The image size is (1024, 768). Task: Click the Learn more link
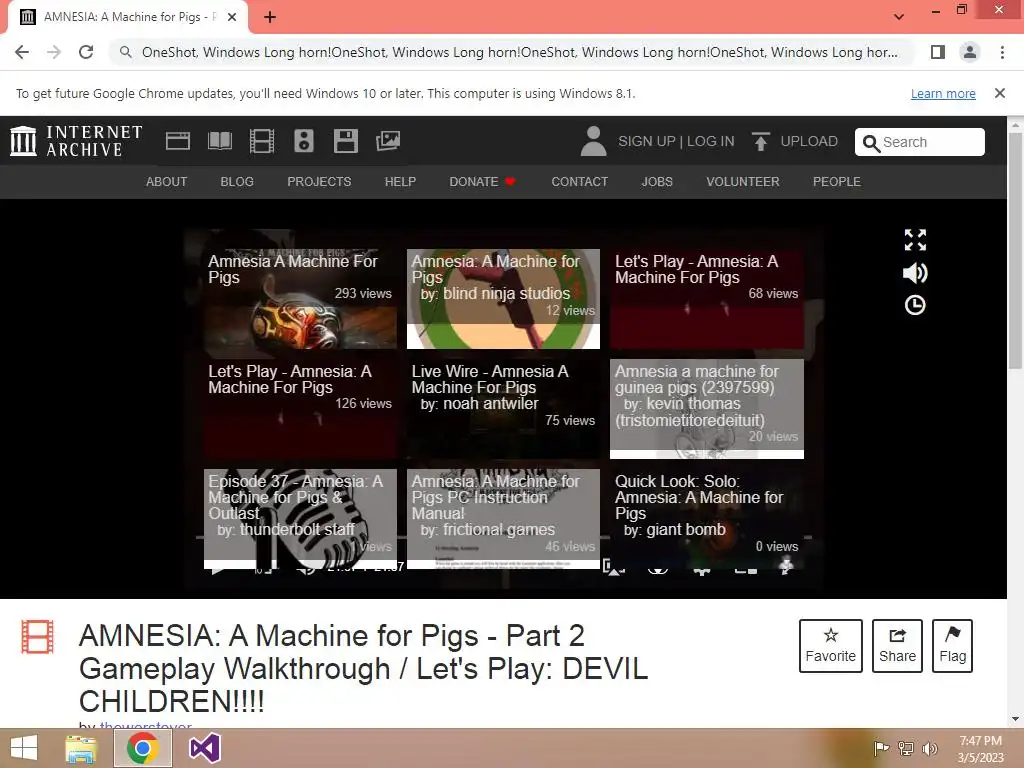[x=943, y=93]
